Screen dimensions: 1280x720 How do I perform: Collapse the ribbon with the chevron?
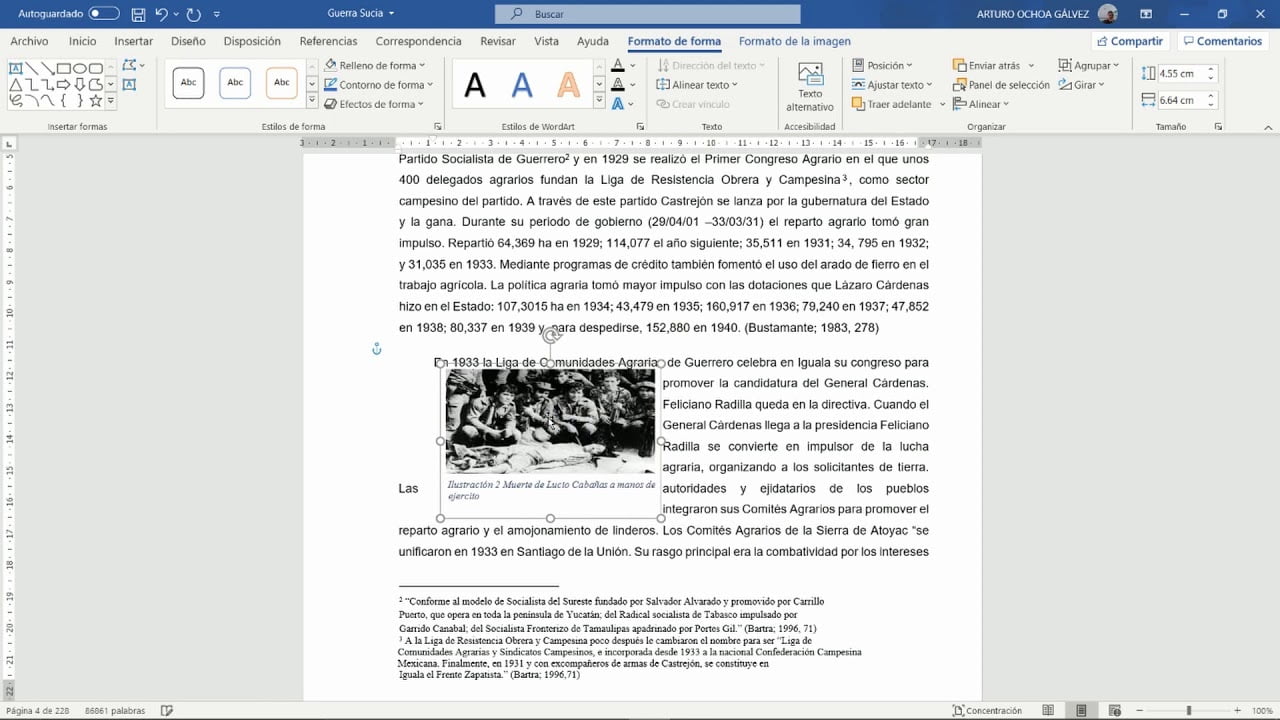pyautogui.click(x=1268, y=127)
